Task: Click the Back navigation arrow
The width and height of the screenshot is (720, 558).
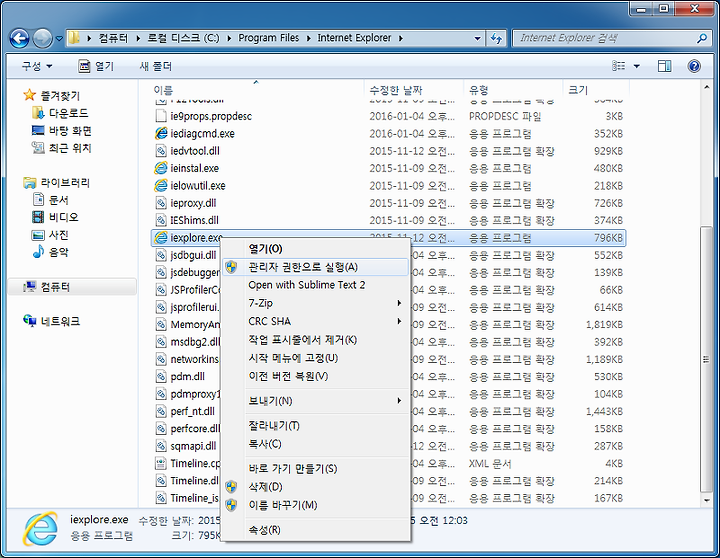Action: tap(19, 39)
